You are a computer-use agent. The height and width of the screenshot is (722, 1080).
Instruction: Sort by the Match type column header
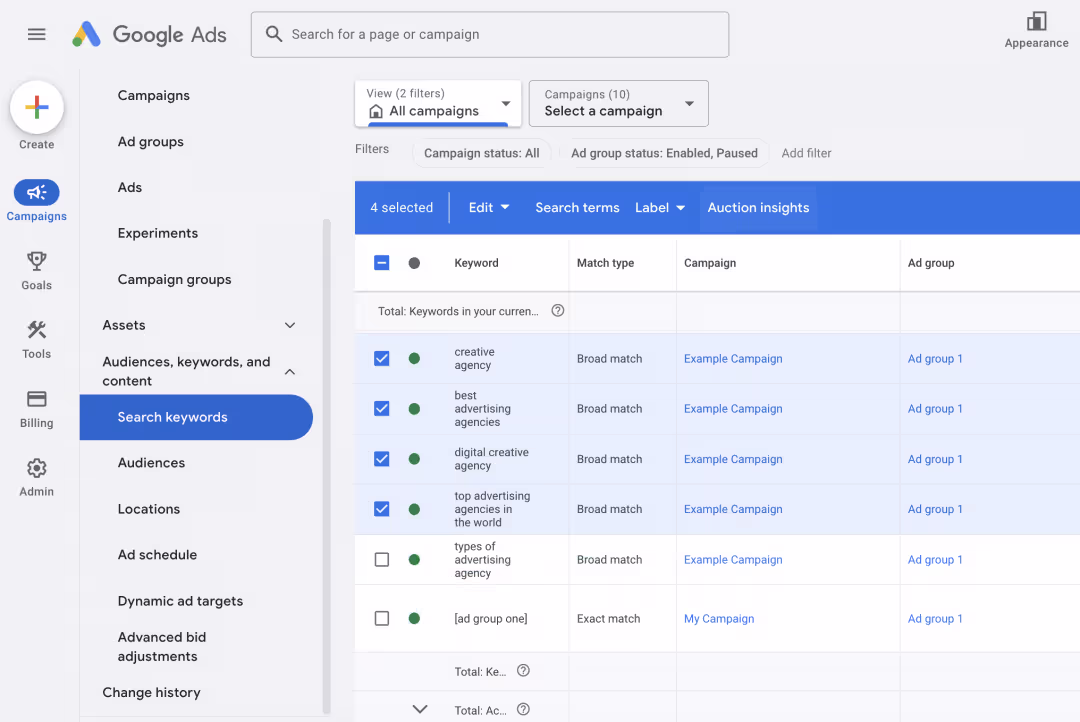coord(605,263)
